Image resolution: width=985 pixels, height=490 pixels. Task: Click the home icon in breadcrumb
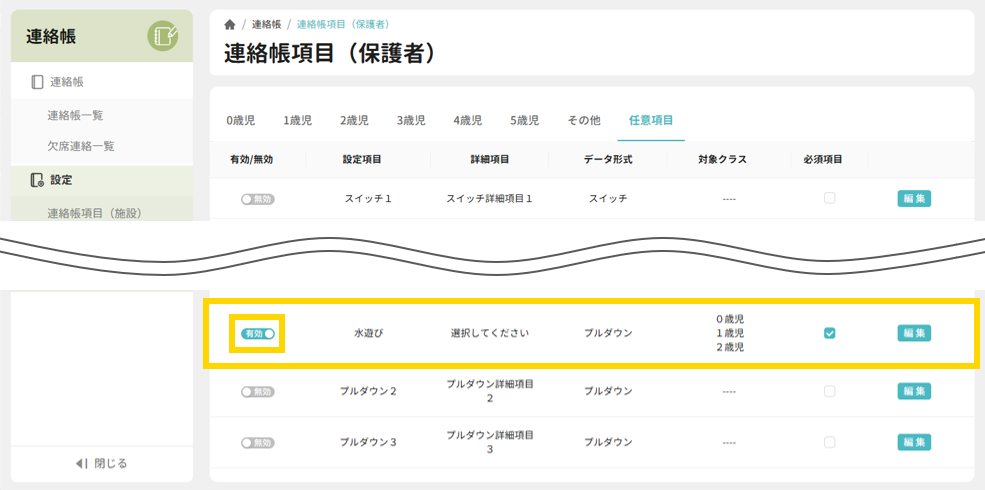230,24
